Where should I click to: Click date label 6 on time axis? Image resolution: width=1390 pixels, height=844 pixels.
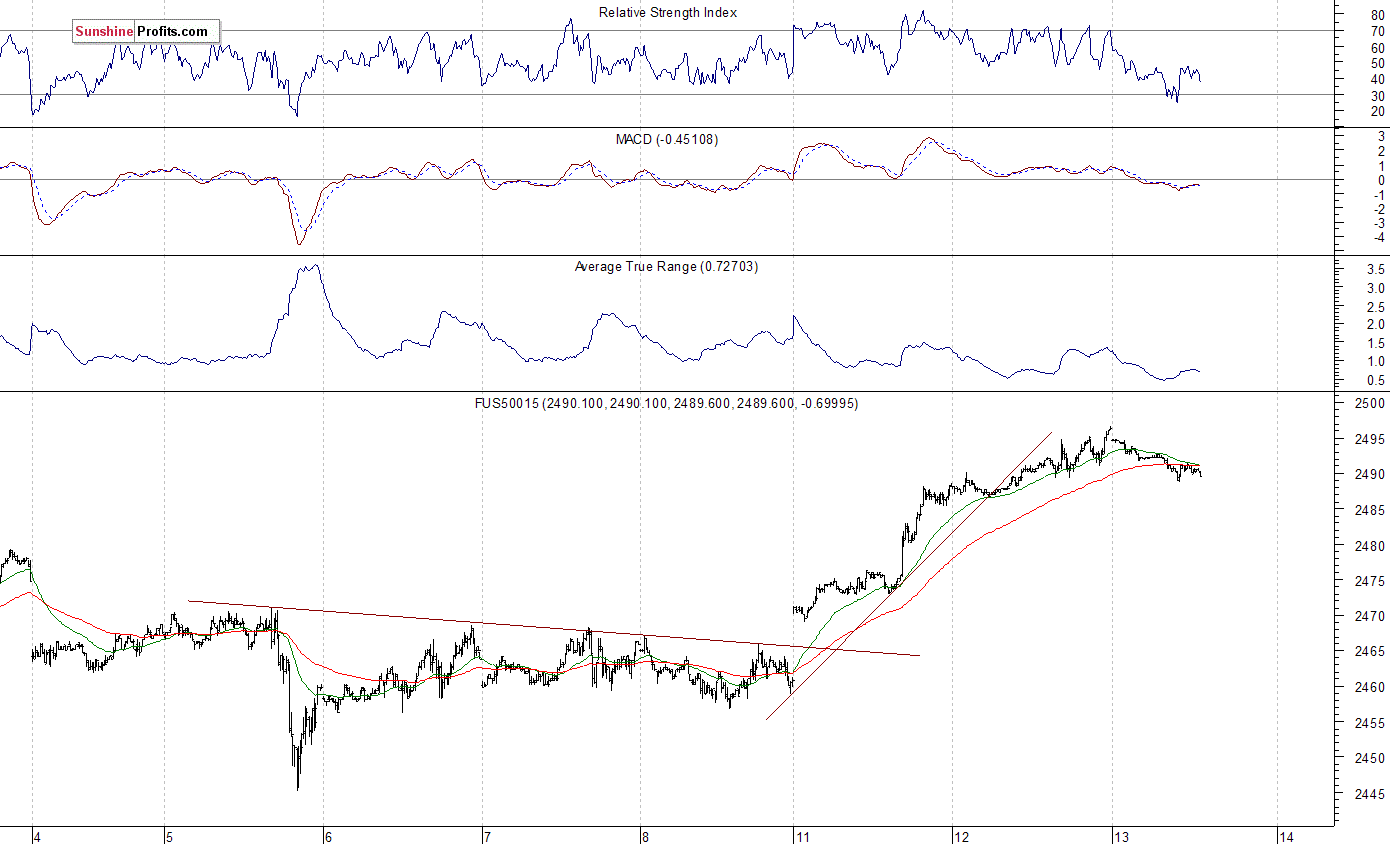[x=328, y=836]
